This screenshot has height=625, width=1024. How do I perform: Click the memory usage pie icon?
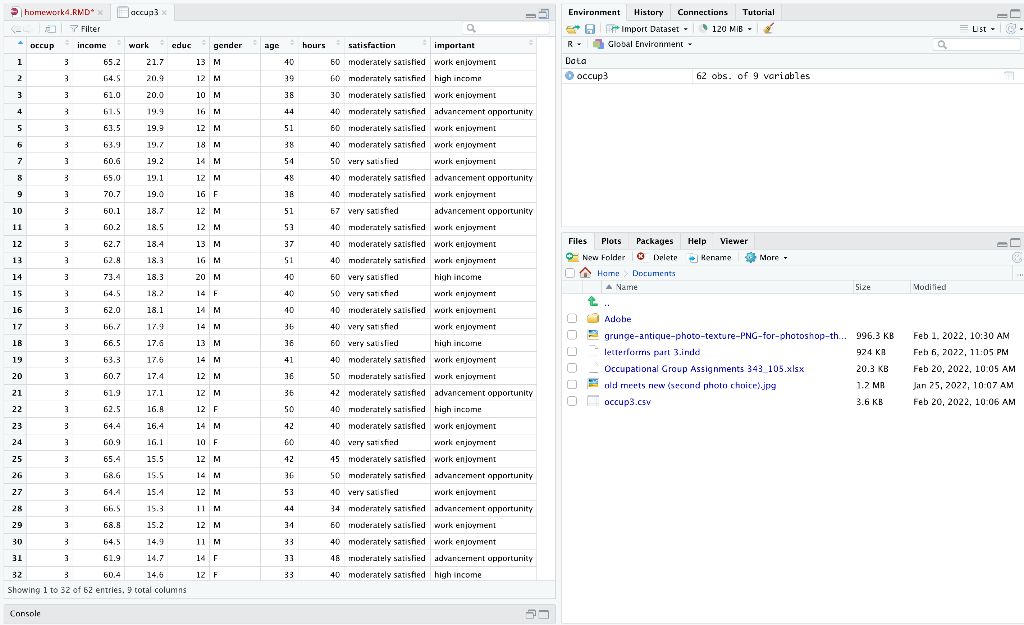[703, 28]
